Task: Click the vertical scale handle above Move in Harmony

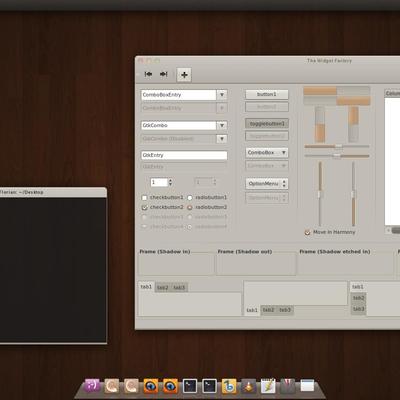Action: pyautogui.click(x=320, y=194)
